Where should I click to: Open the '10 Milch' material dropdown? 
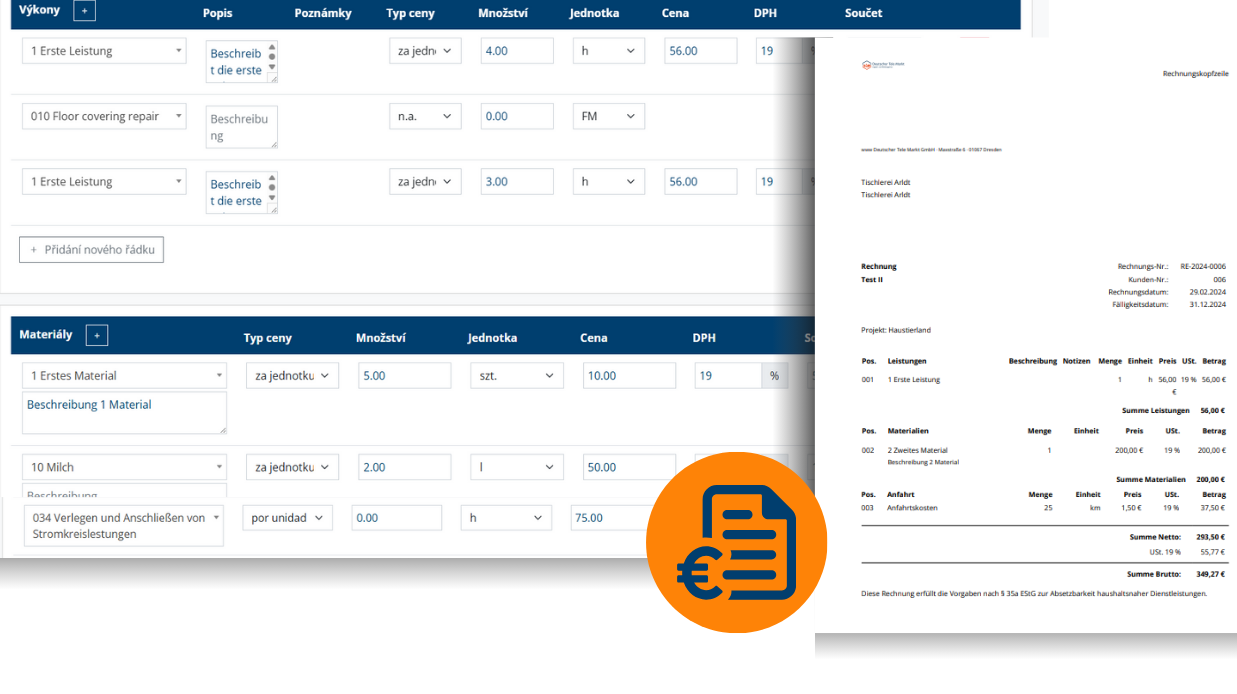[124, 467]
